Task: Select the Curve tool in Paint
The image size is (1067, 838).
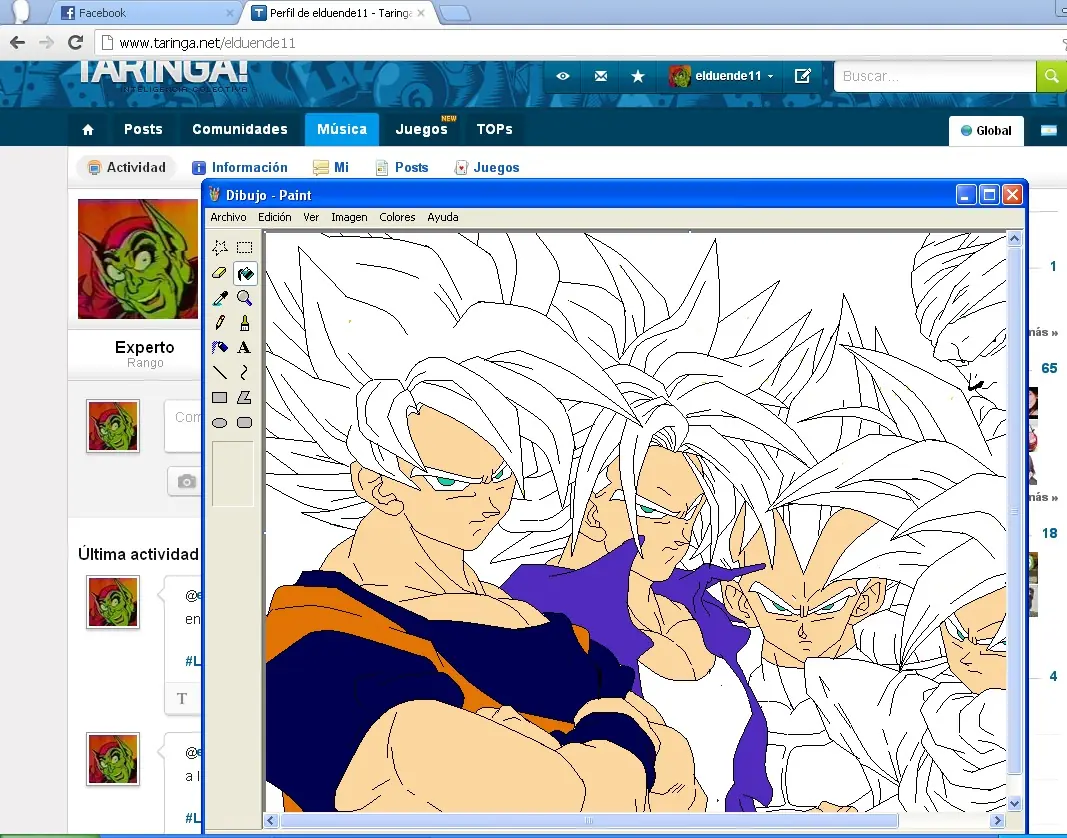Action: pos(244,372)
